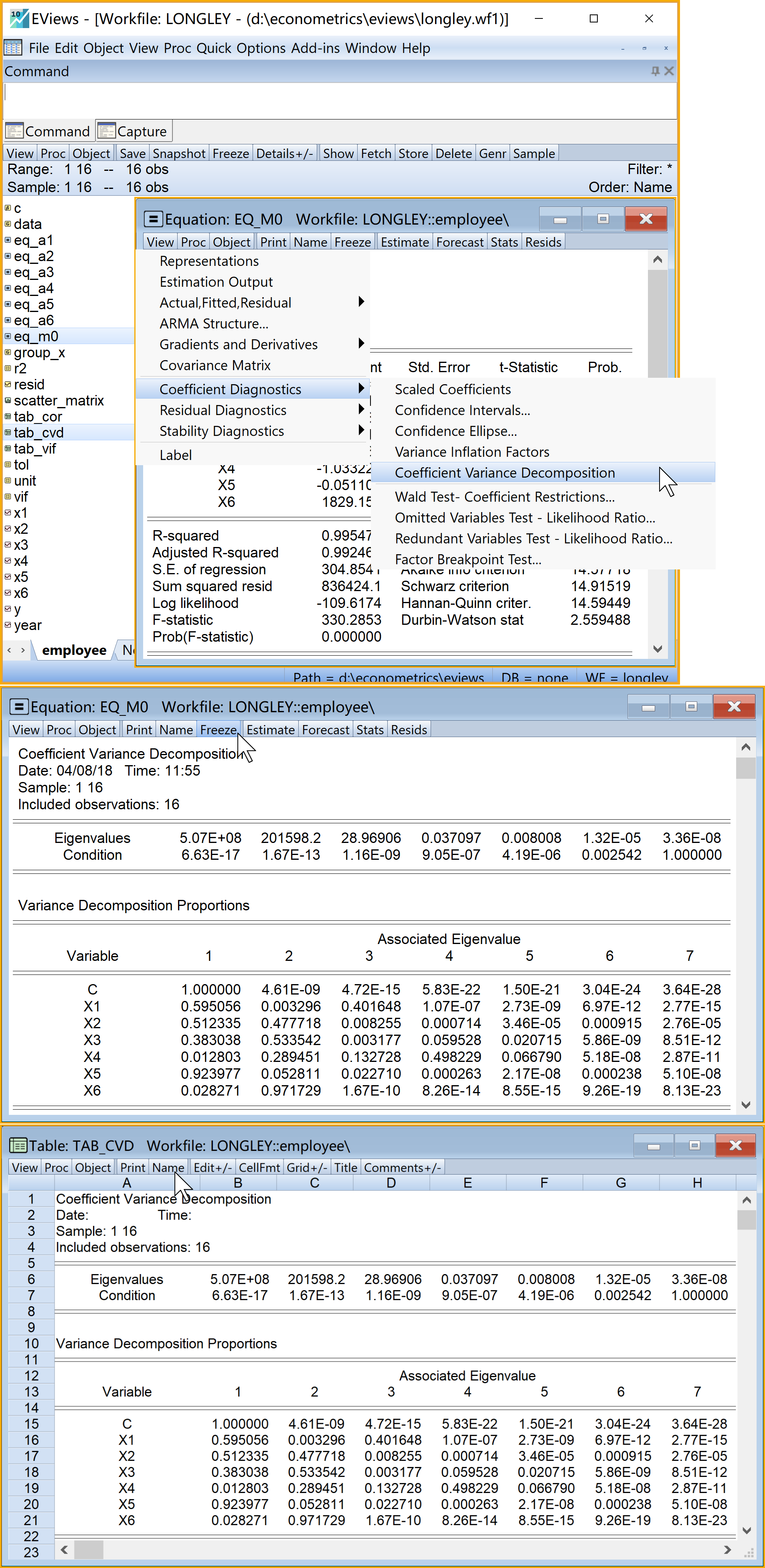Click Name button in TAB_CVD table toolbar

168,1167
